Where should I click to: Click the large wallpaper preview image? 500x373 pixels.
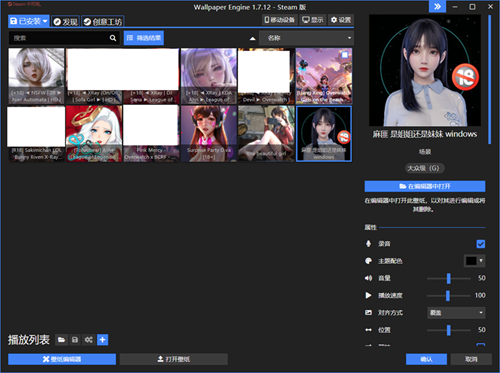pyautogui.click(x=425, y=70)
